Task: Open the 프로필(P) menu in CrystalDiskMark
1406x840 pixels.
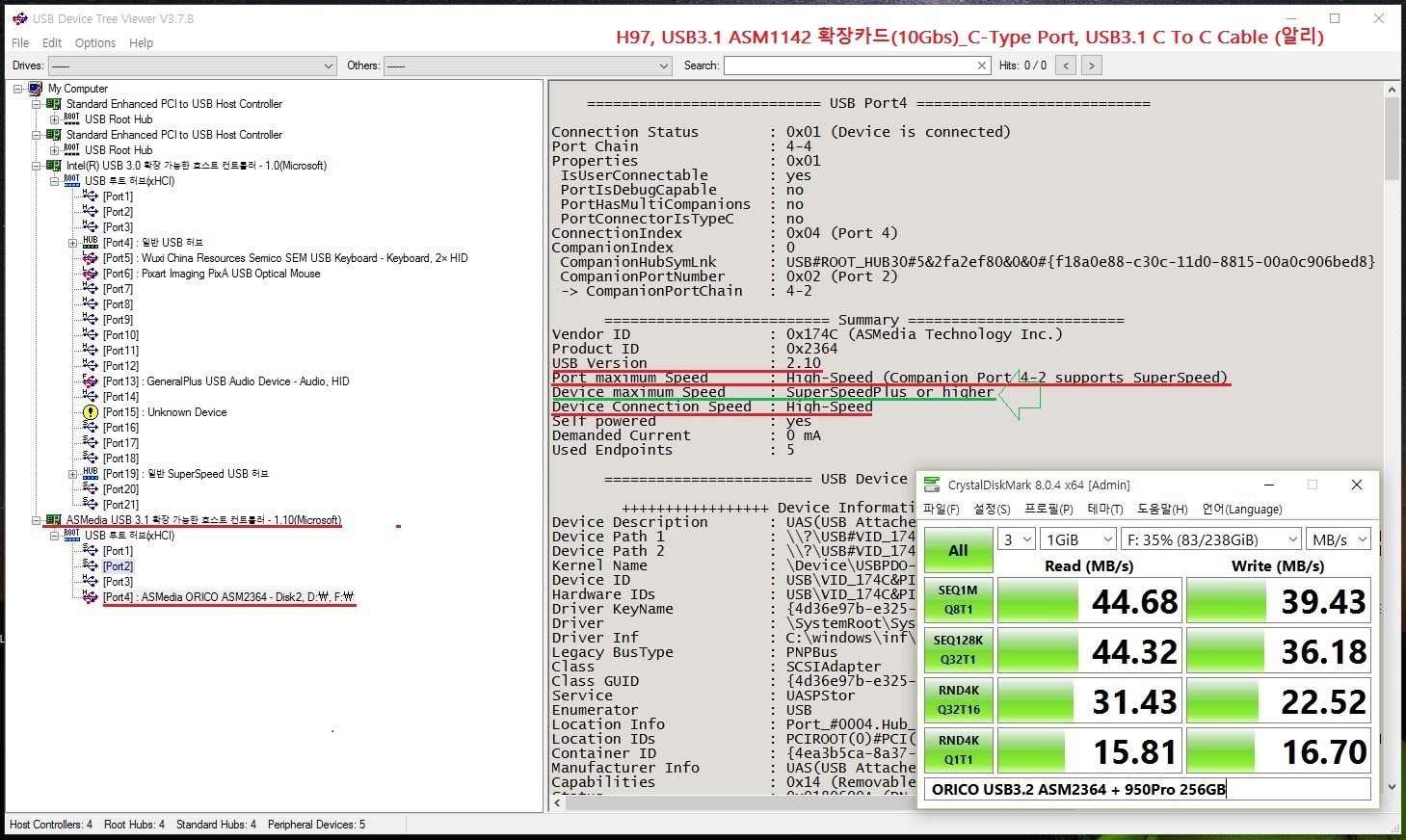Action: coord(1048,509)
